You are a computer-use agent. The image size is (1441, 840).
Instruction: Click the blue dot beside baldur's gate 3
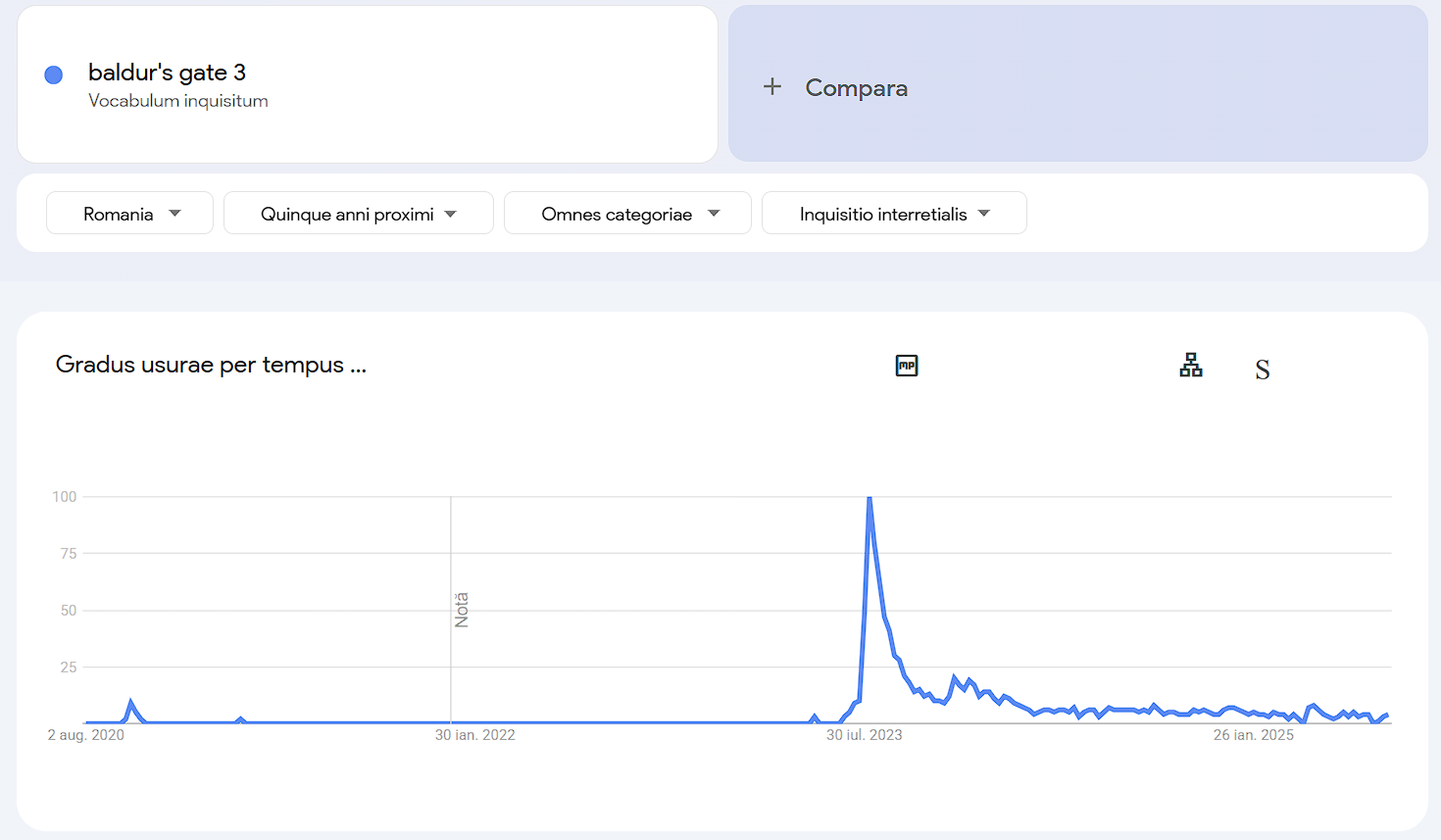[x=54, y=74]
